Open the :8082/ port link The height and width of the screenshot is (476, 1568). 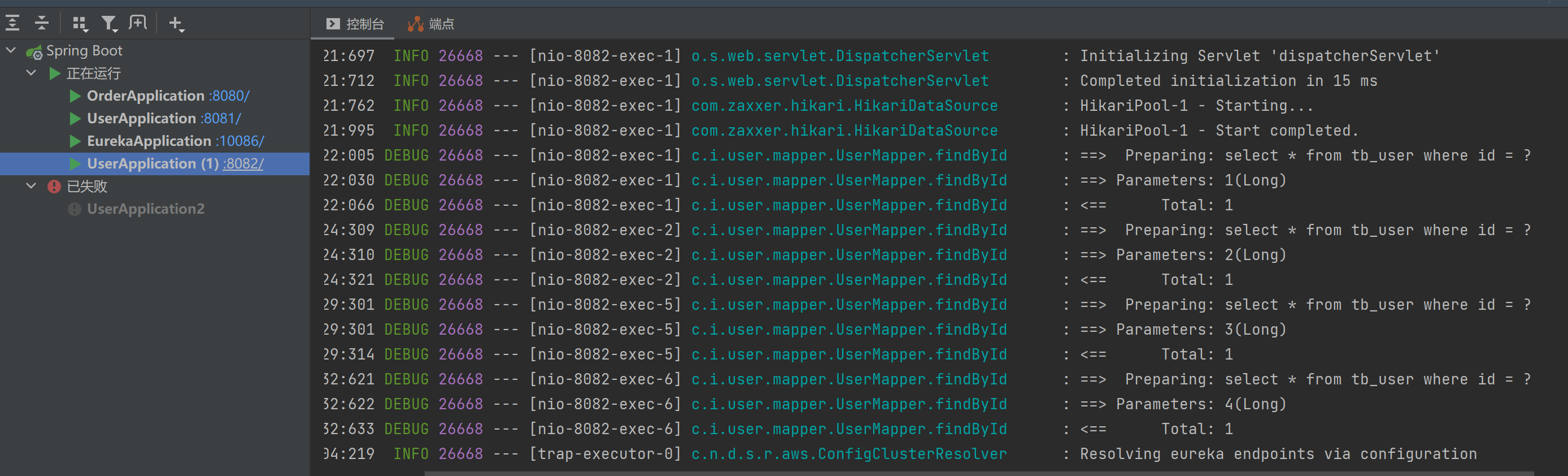pyautogui.click(x=243, y=163)
